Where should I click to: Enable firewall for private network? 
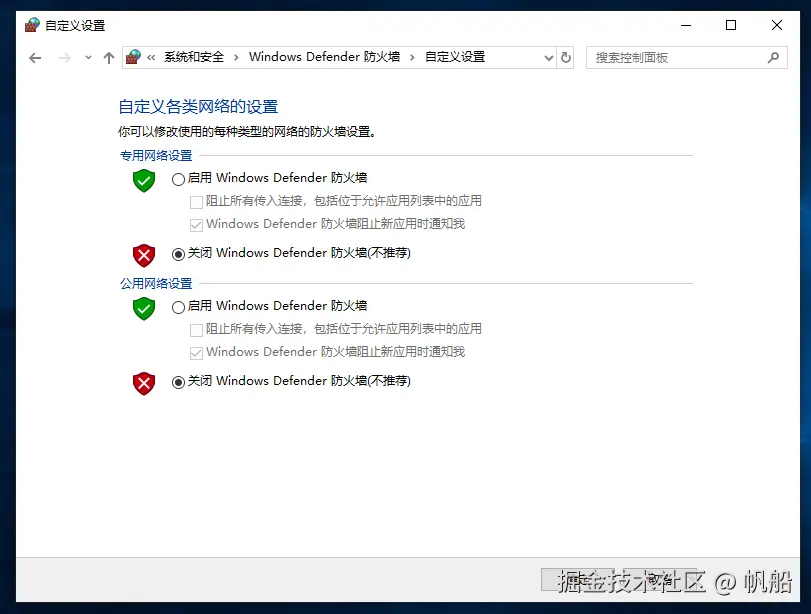pyautogui.click(x=178, y=179)
